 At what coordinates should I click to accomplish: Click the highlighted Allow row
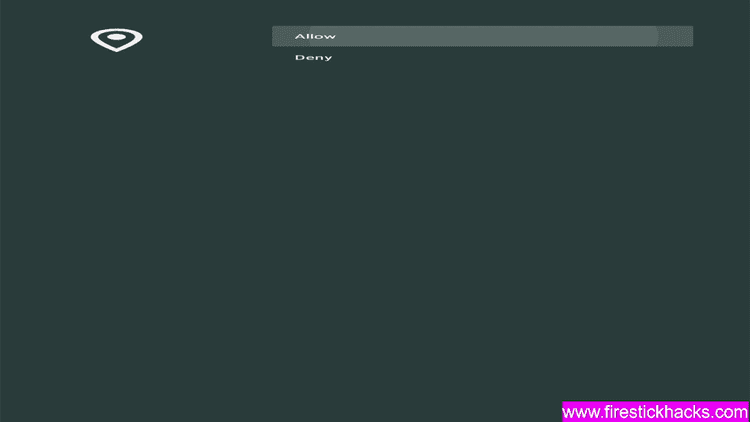coord(482,36)
